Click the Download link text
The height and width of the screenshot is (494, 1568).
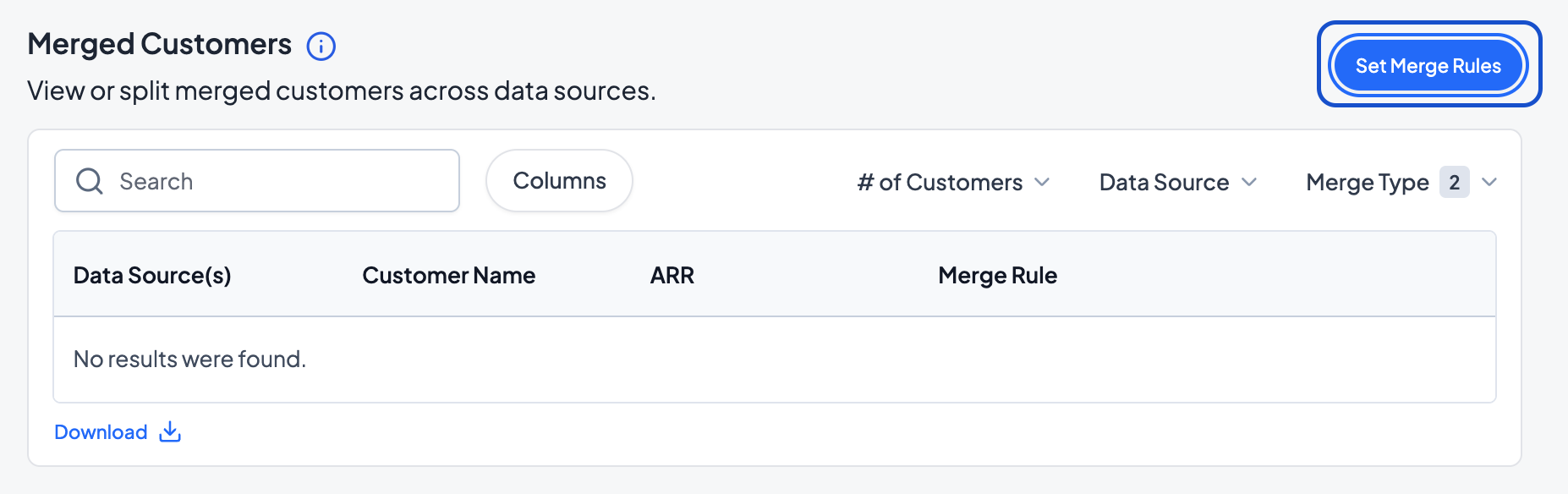tap(101, 432)
